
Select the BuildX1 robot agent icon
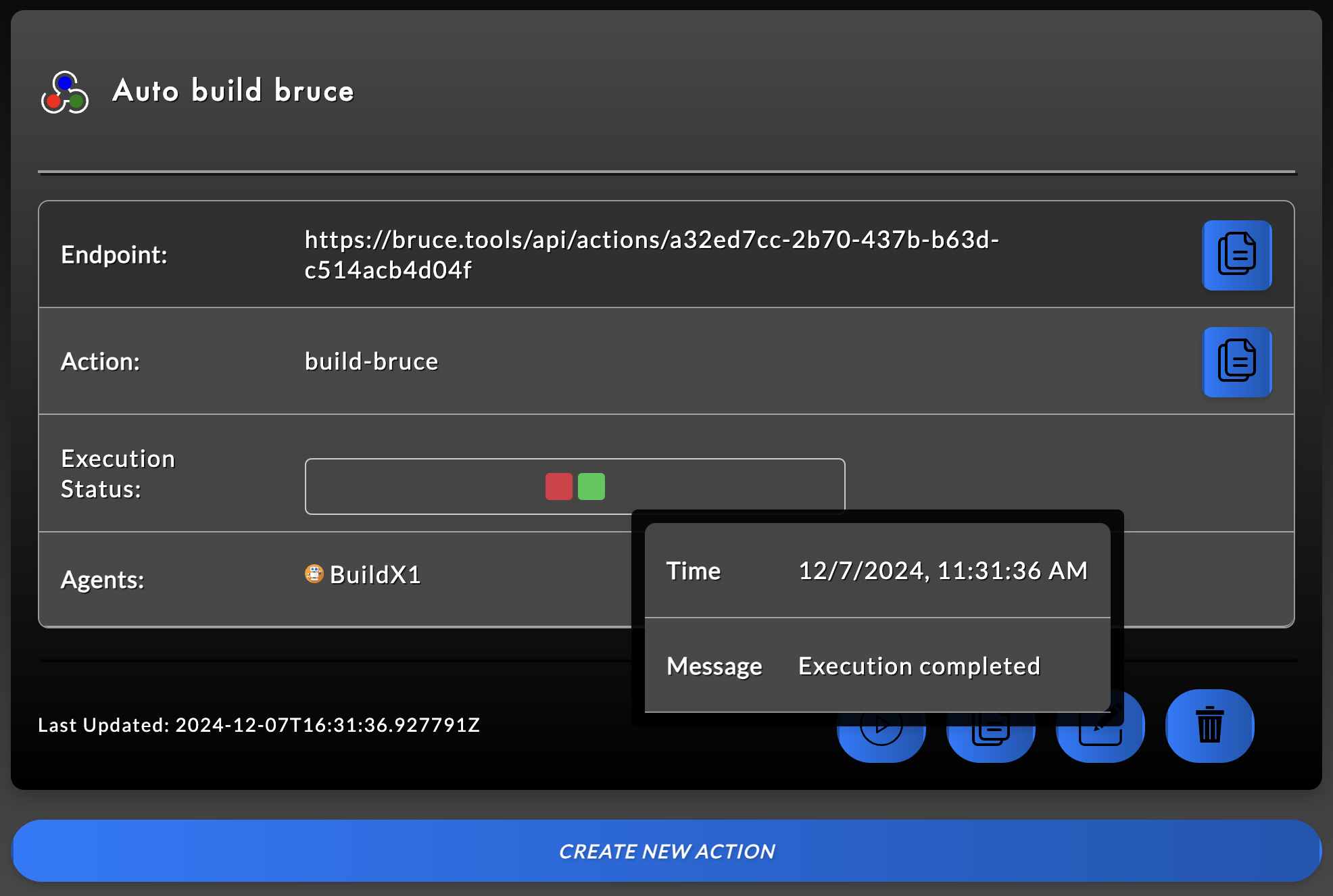coord(313,574)
